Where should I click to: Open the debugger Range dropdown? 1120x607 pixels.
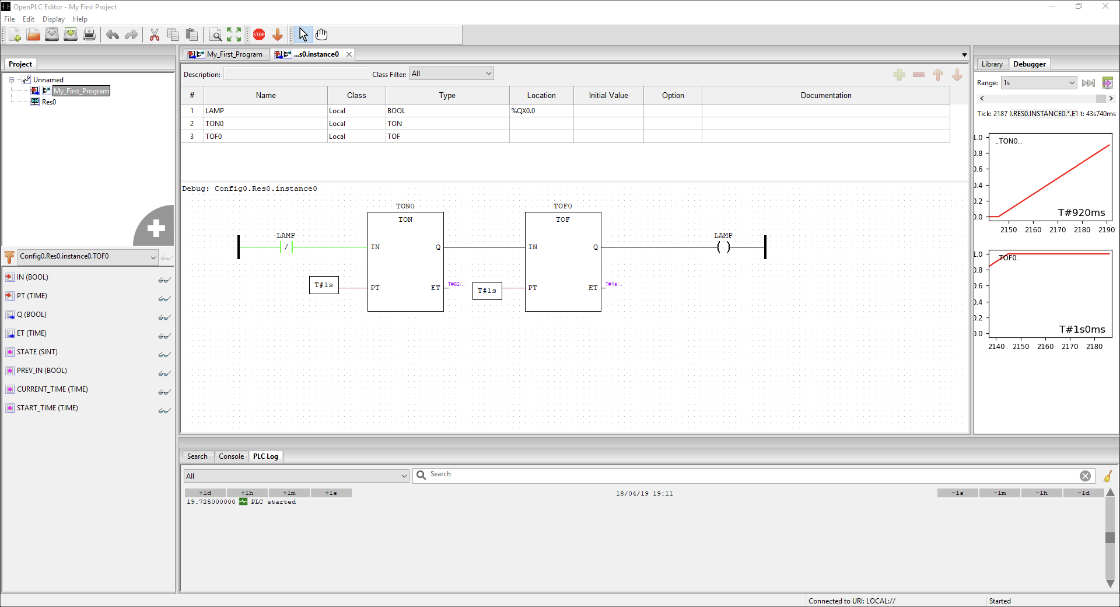1039,83
